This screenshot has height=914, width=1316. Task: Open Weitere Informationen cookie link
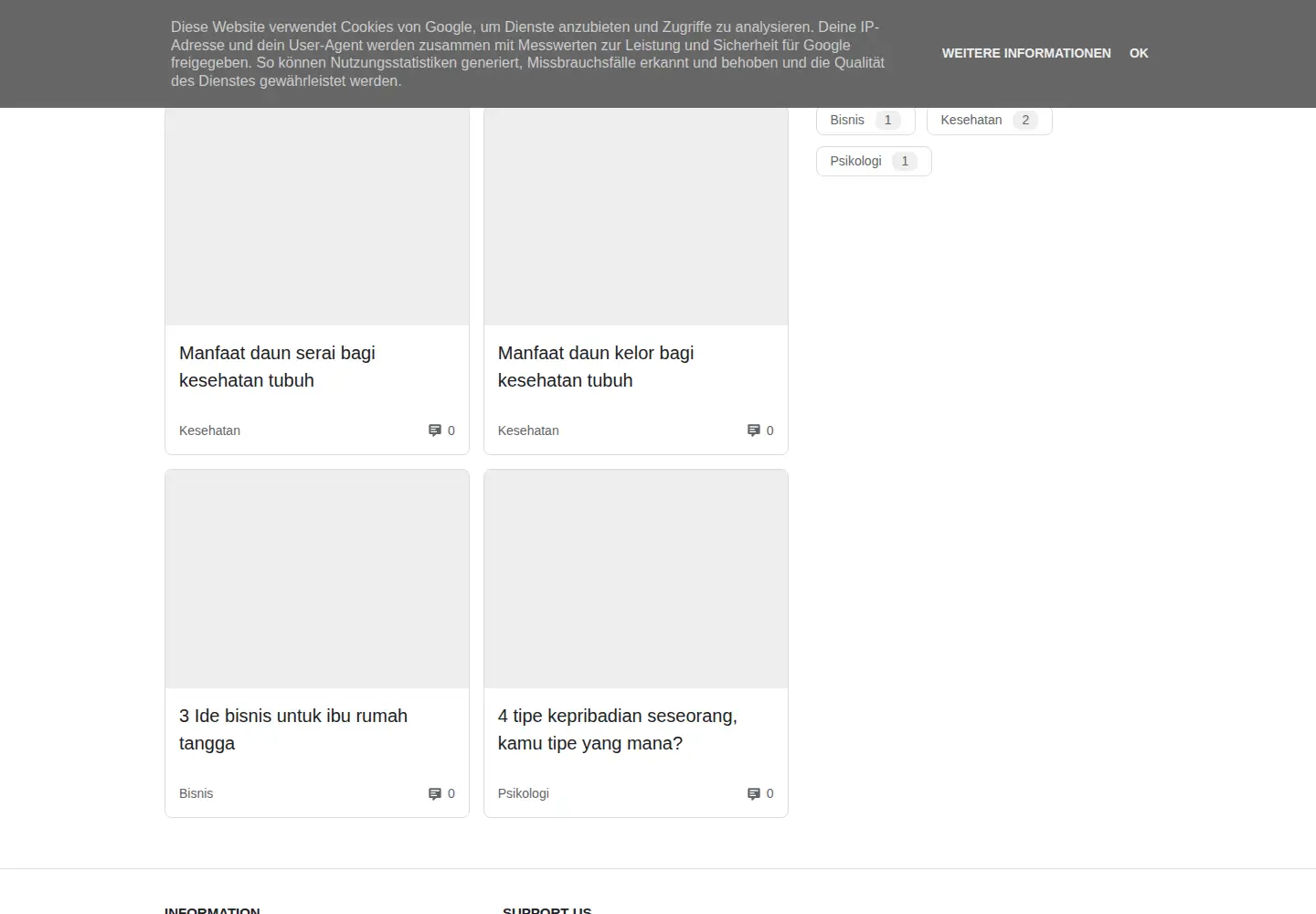point(1026,53)
